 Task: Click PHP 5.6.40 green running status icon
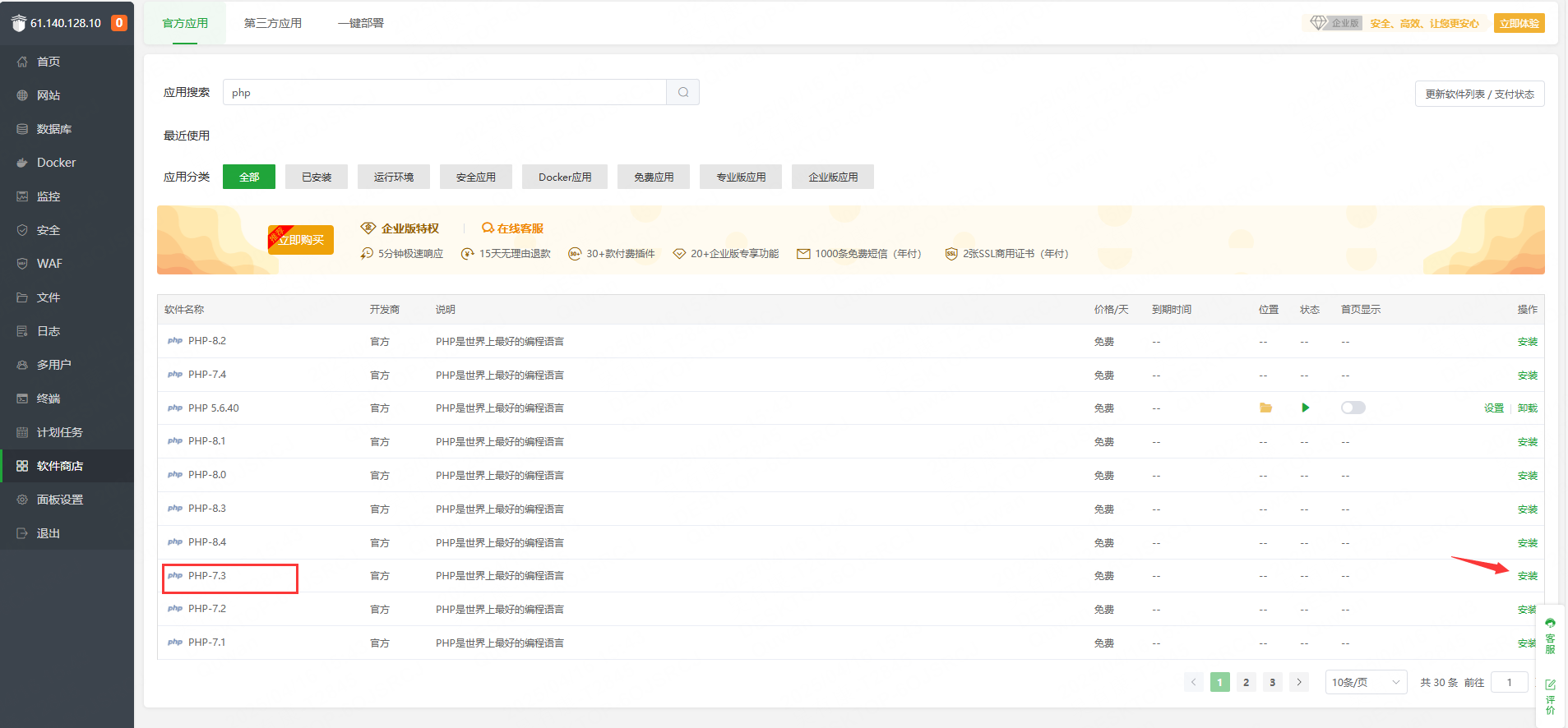pyautogui.click(x=1305, y=408)
